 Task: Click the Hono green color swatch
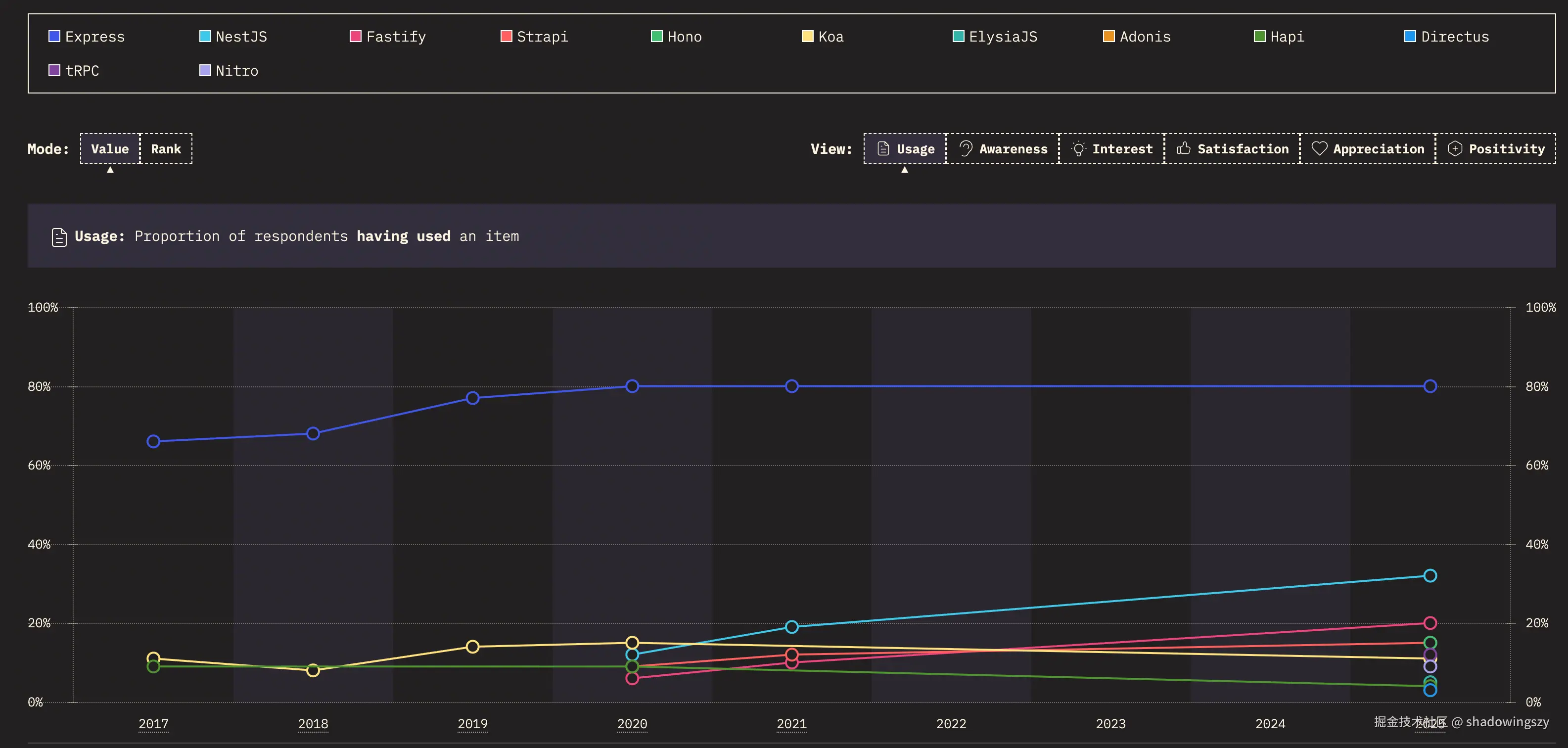click(656, 37)
